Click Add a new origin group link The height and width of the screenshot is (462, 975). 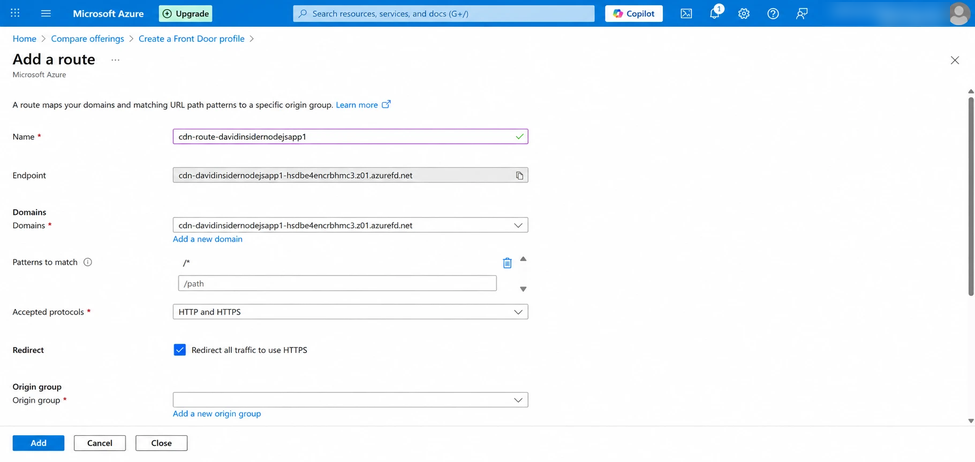(x=217, y=413)
